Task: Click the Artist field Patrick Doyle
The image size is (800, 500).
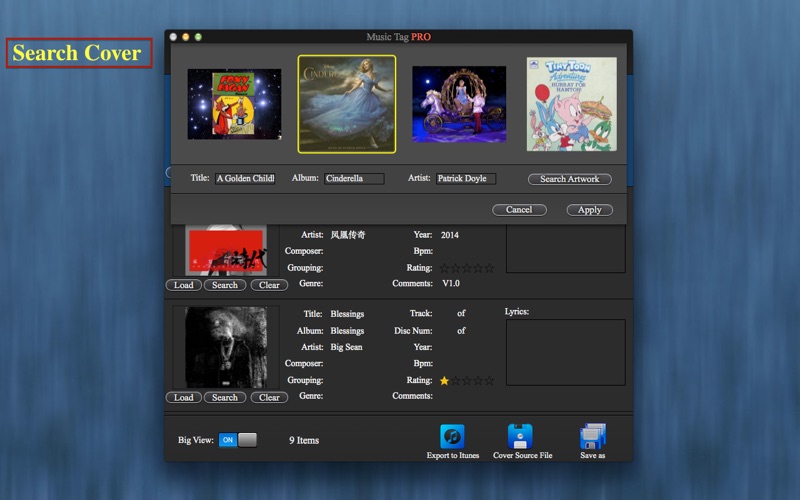Action: point(466,178)
